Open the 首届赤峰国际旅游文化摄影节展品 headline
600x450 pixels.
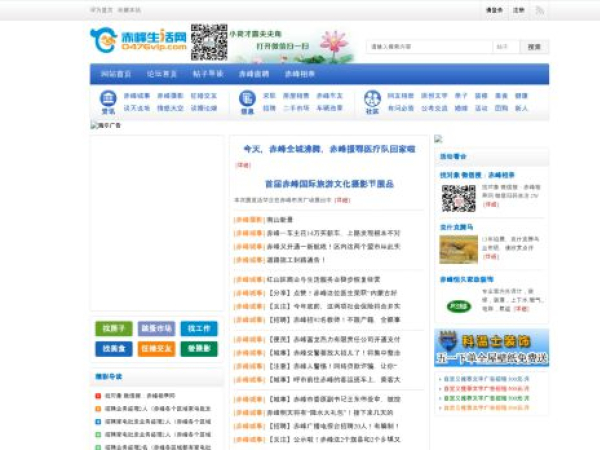(329, 184)
